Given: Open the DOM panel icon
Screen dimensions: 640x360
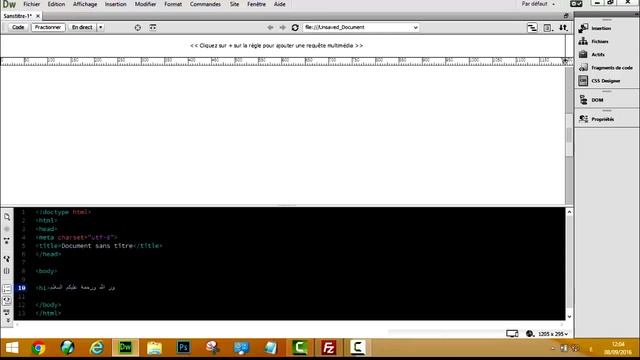Looking at the screenshot, I should pyautogui.click(x=583, y=100).
